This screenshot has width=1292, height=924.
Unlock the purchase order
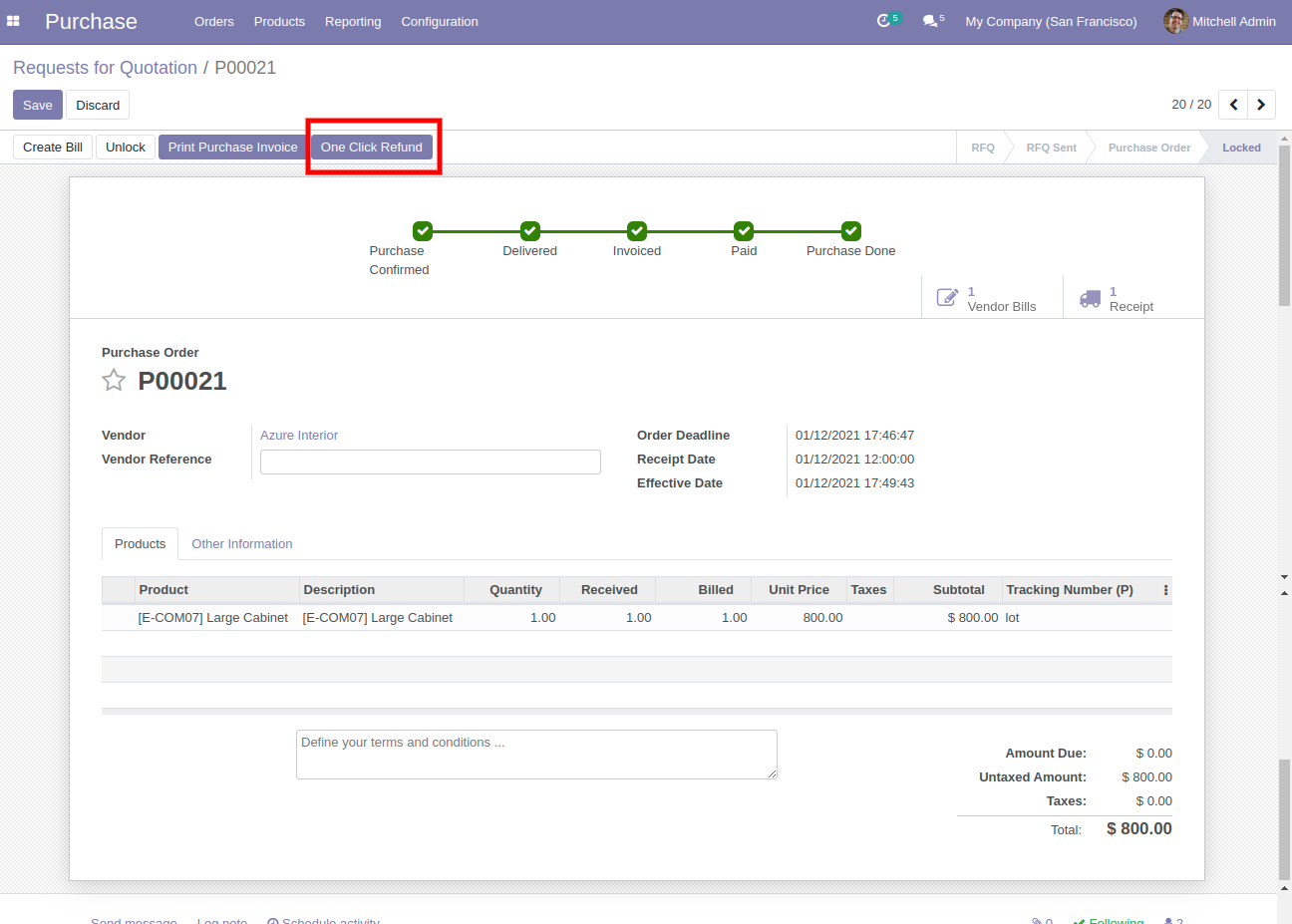click(x=126, y=147)
